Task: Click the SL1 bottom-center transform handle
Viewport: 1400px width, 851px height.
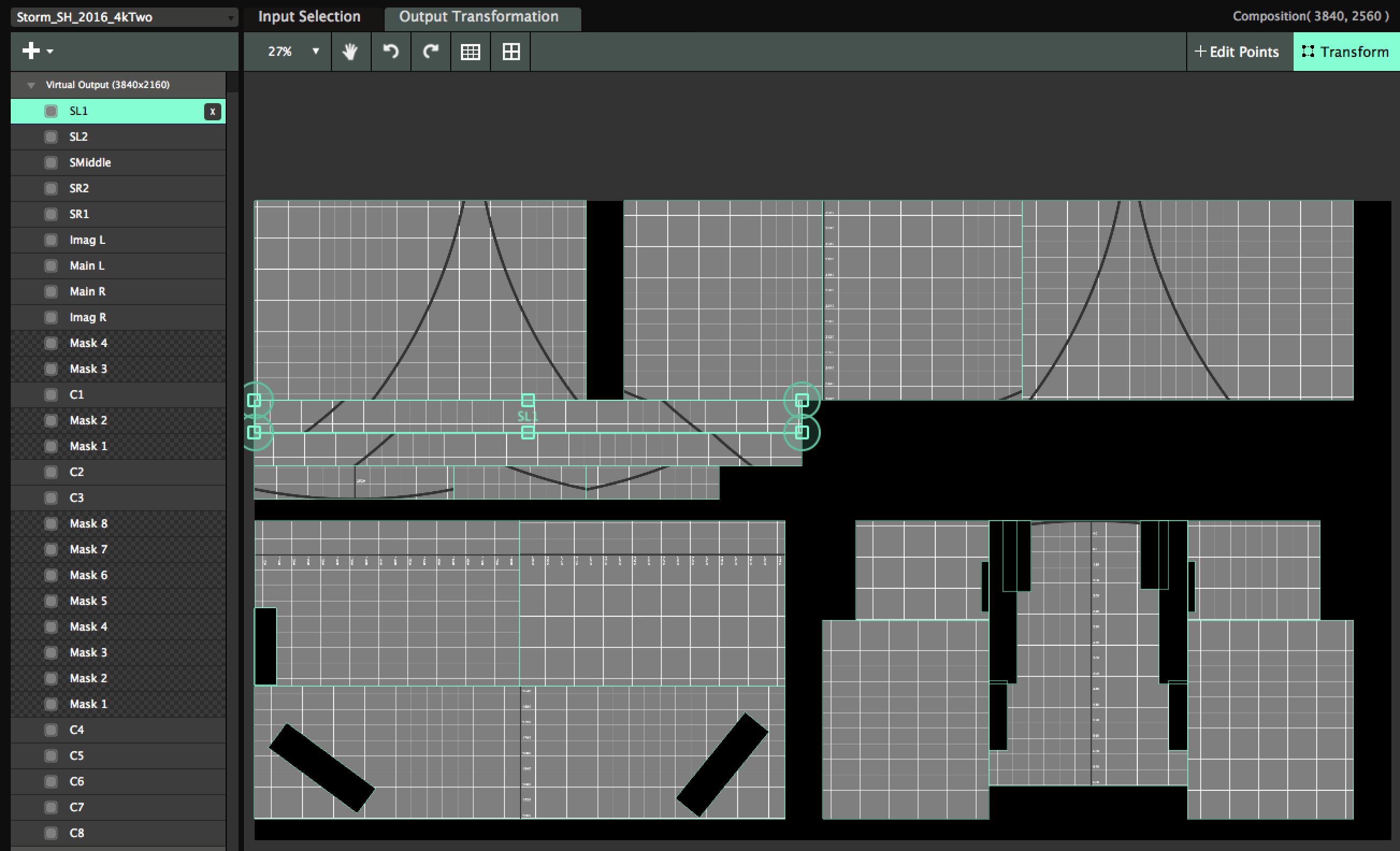Action: coord(527,433)
